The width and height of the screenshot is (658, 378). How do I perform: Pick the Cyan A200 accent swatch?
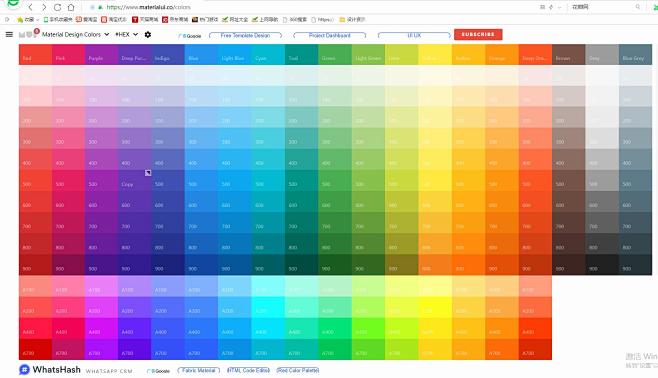tap(269, 308)
